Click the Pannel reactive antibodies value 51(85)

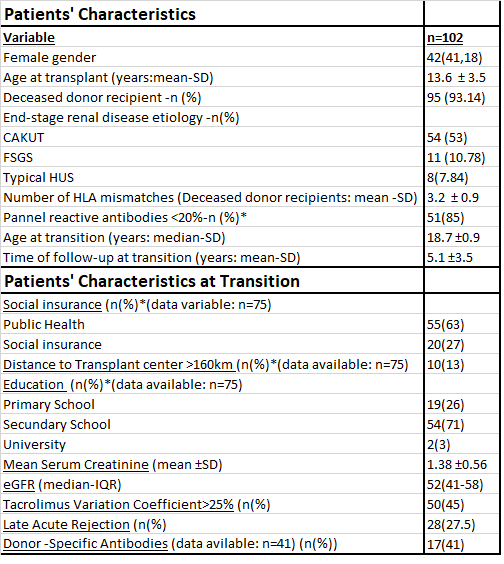[x=445, y=218]
